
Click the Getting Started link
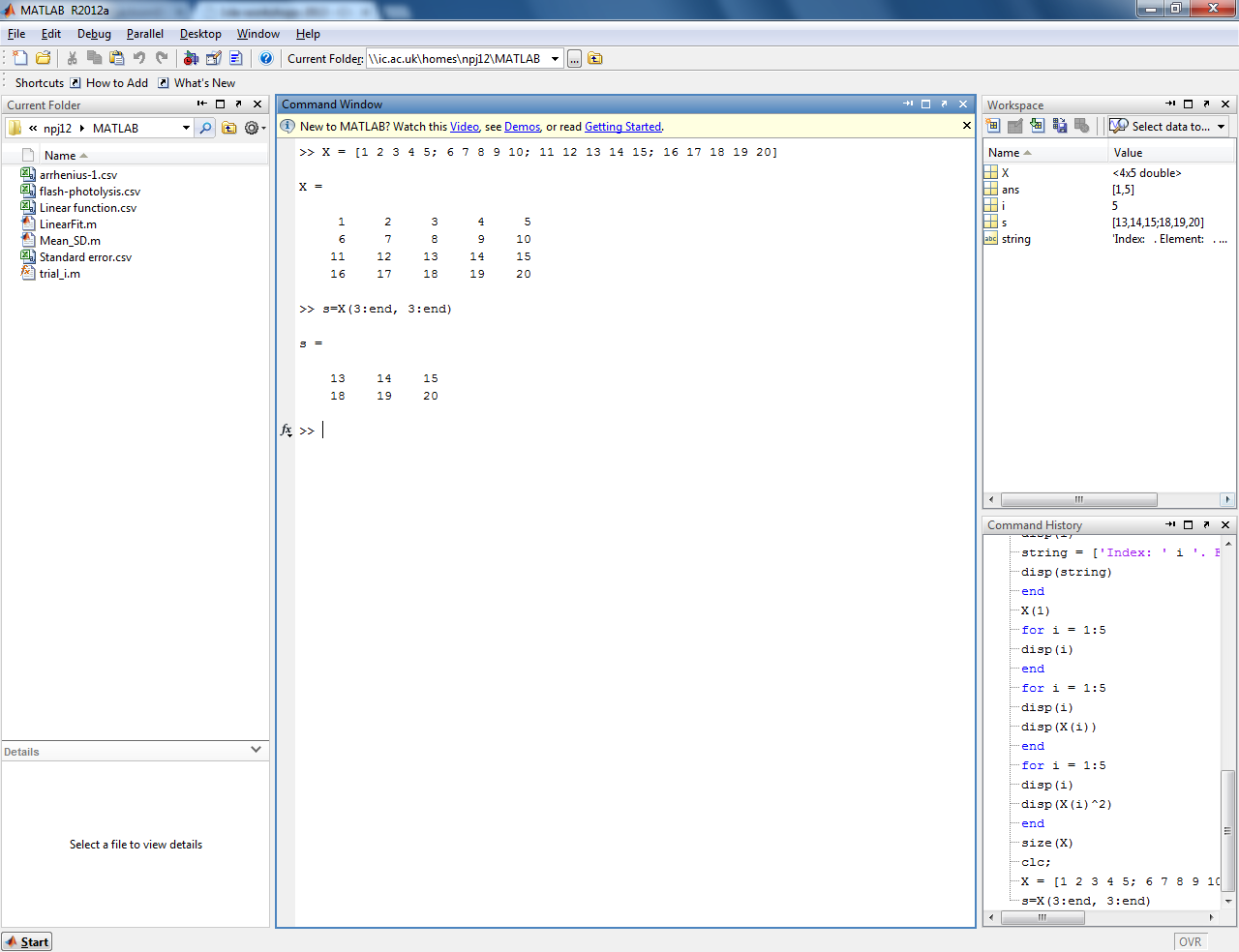tap(622, 127)
